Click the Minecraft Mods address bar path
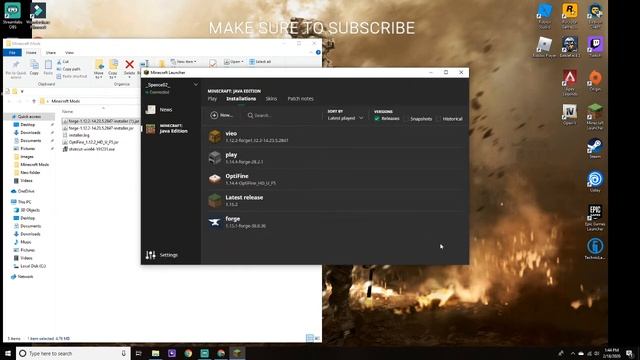 coord(65,101)
